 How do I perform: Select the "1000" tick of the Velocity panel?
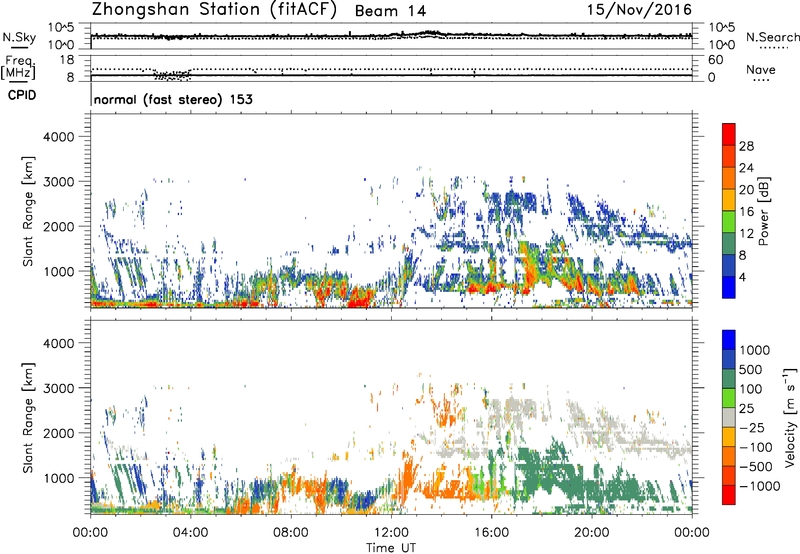(59, 477)
